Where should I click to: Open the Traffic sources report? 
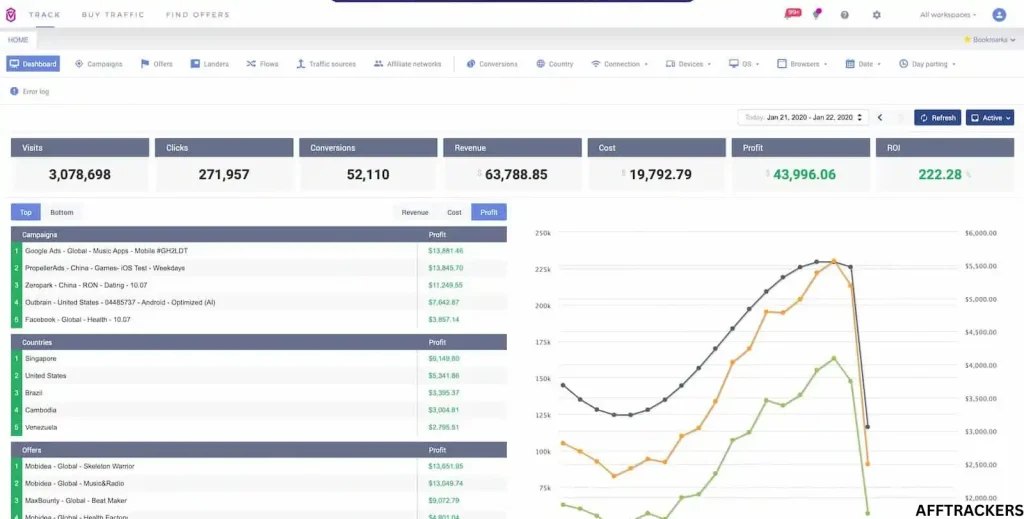(326, 64)
